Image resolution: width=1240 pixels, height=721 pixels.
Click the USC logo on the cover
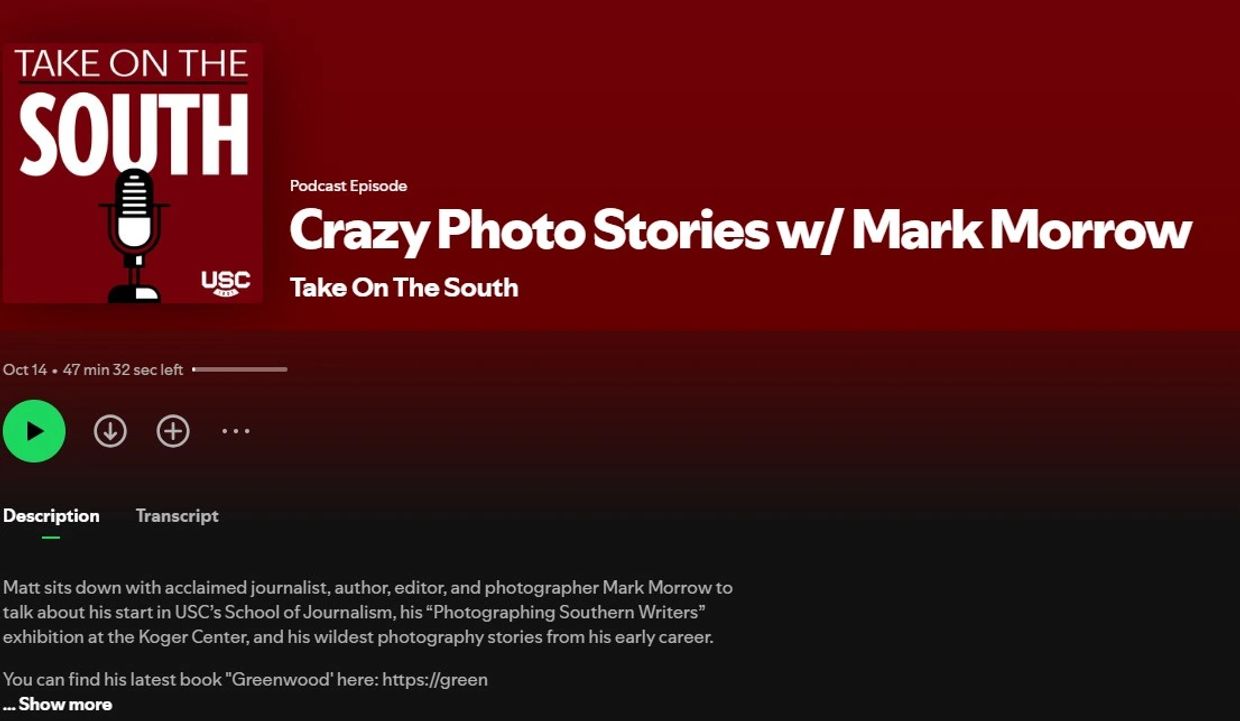[x=225, y=283]
